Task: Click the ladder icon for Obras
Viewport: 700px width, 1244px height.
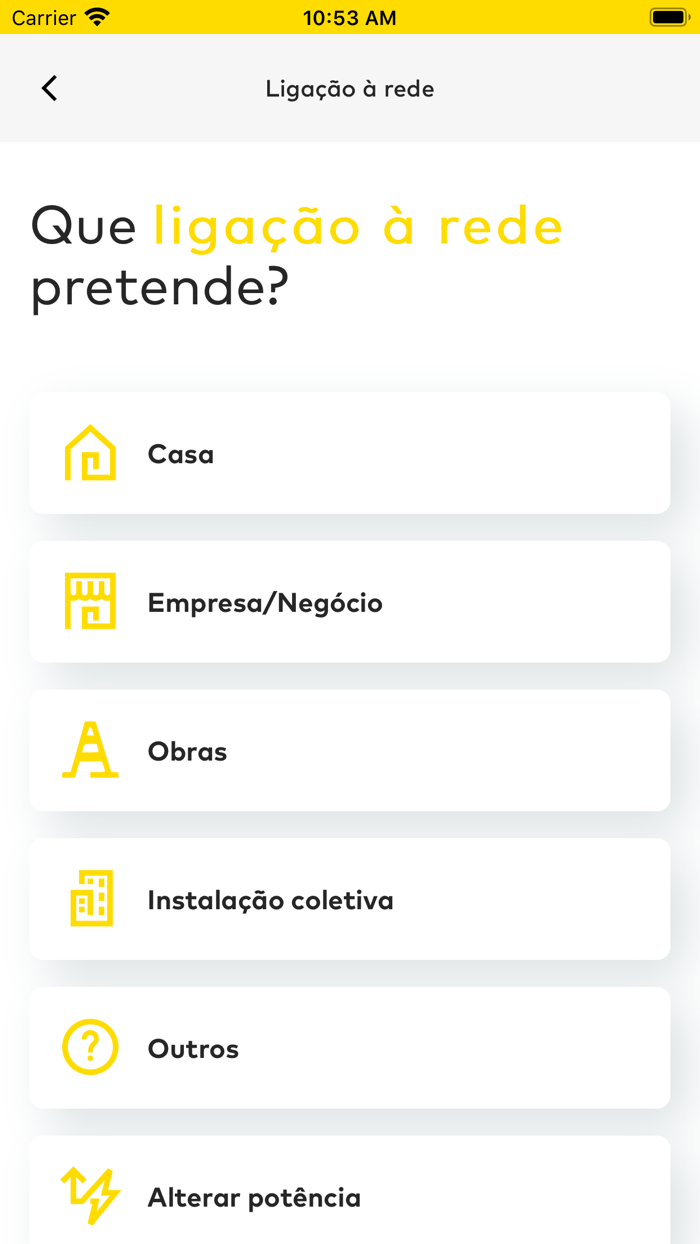Action: click(90, 750)
